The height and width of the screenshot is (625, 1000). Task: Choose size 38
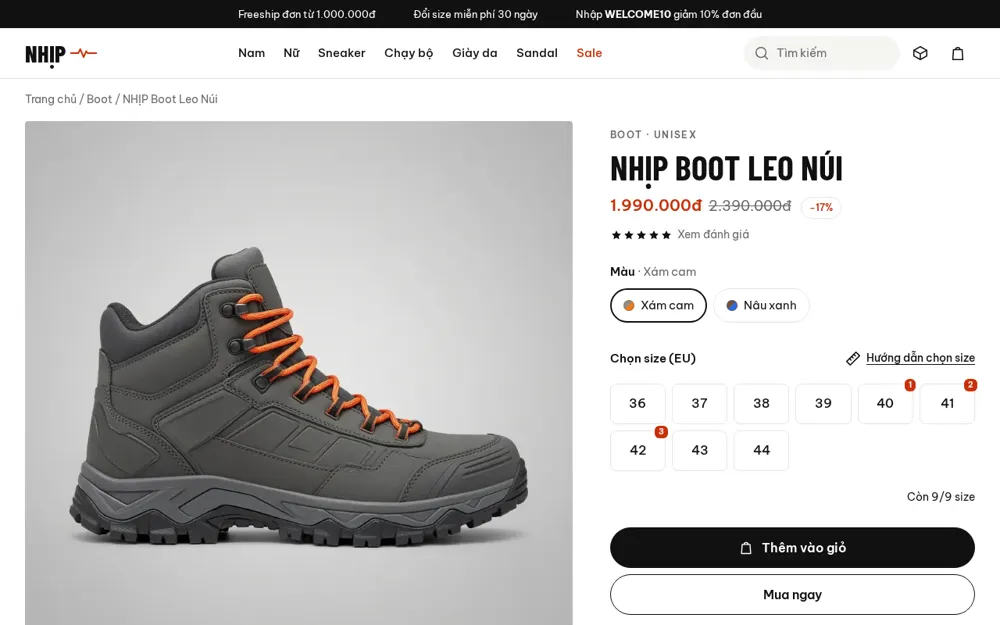[761, 404]
